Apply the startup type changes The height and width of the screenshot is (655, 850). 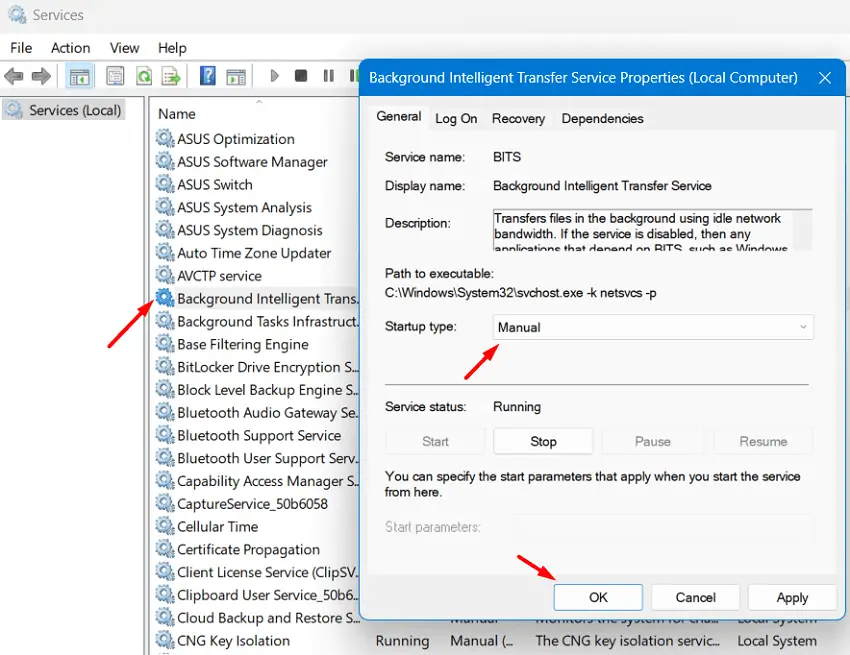[792, 597]
